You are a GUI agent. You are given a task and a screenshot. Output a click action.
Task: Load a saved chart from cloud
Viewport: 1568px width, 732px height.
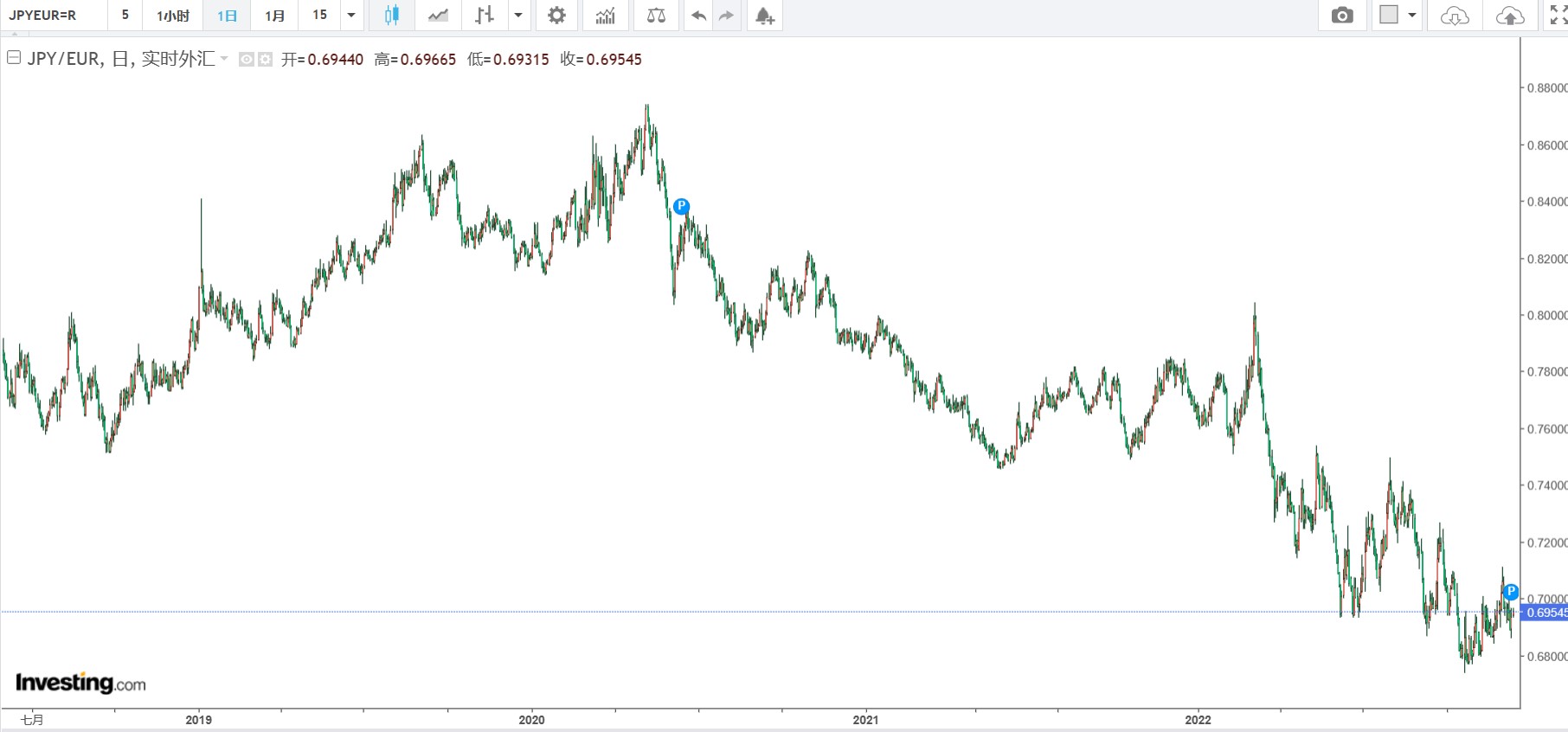pos(1454,16)
